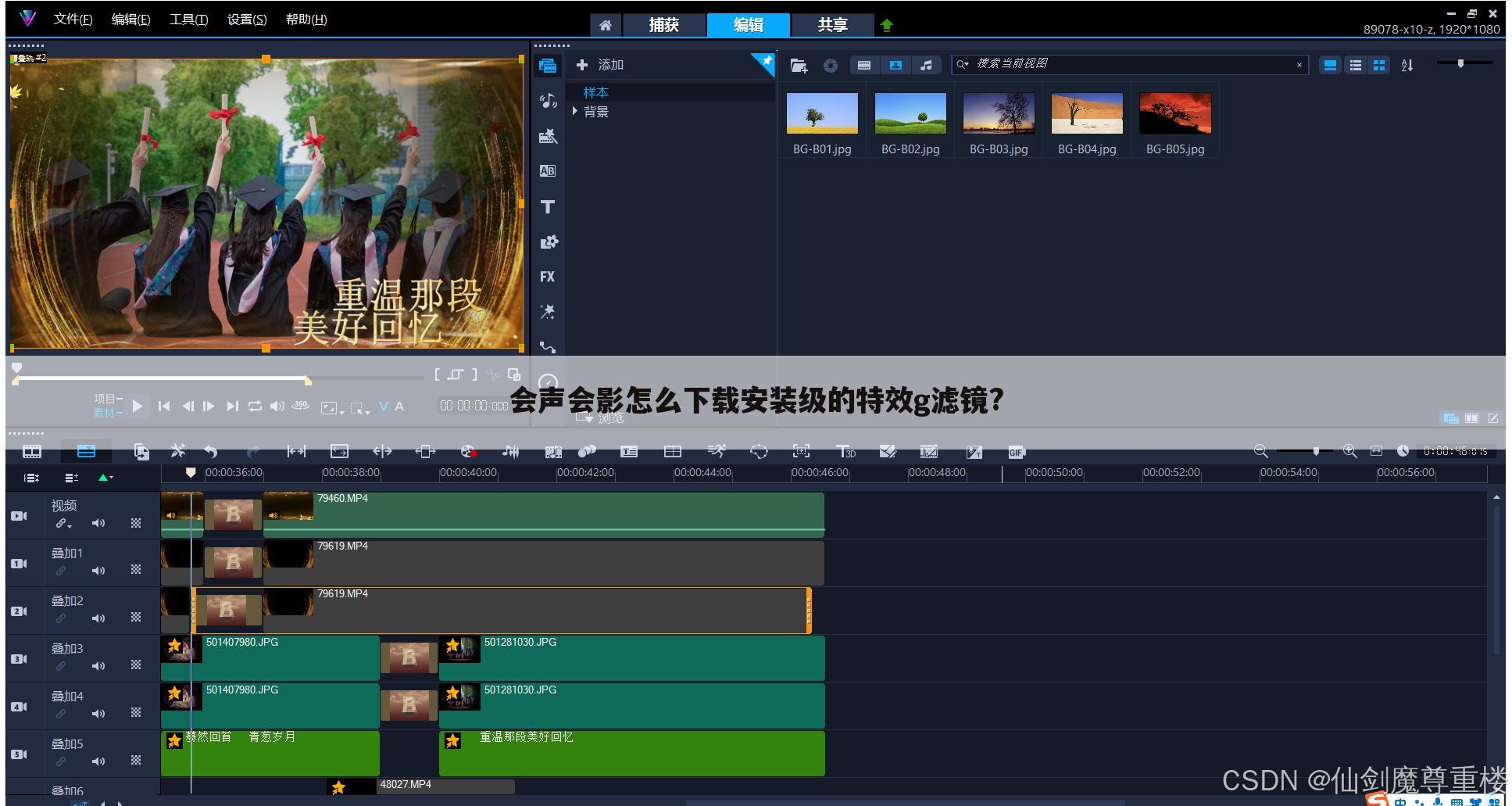Open the 3D title editor
Screen dimensions: 1512x806
click(845, 452)
